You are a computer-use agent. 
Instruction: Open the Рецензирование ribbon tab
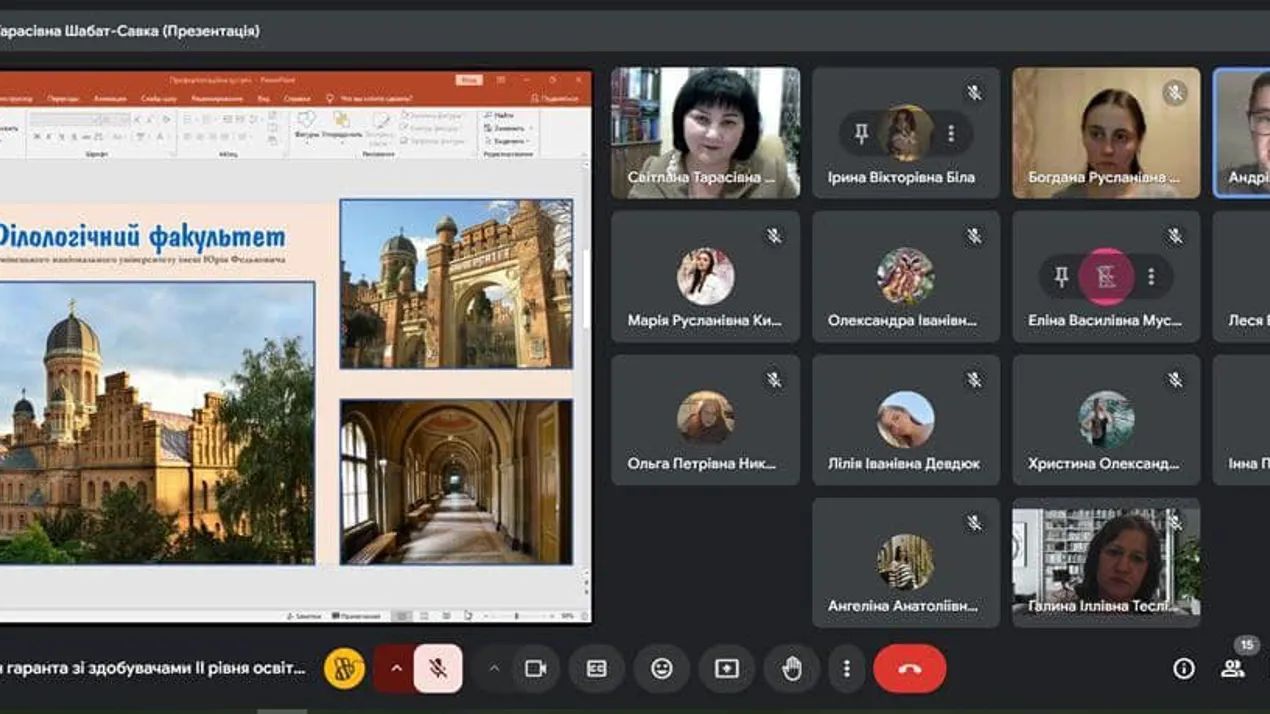pyautogui.click(x=217, y=99)
